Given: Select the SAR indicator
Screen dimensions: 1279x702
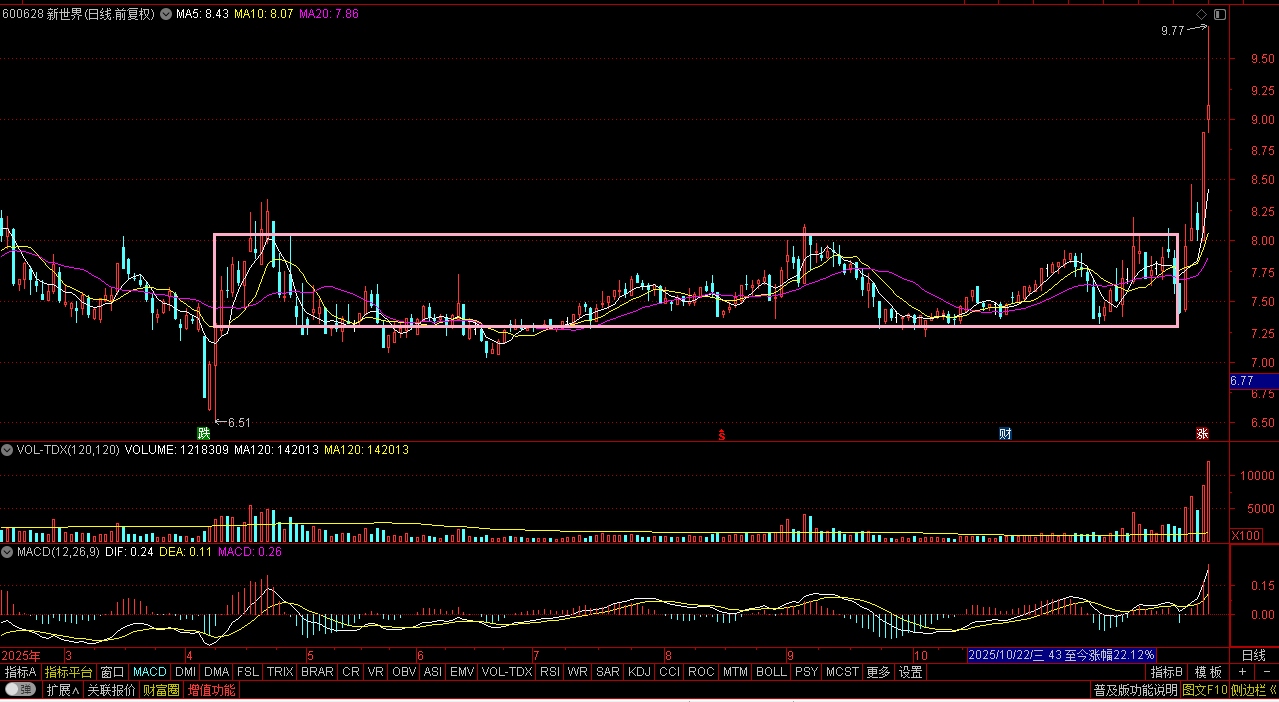Looking at the screenshot, I should [607, 672].
